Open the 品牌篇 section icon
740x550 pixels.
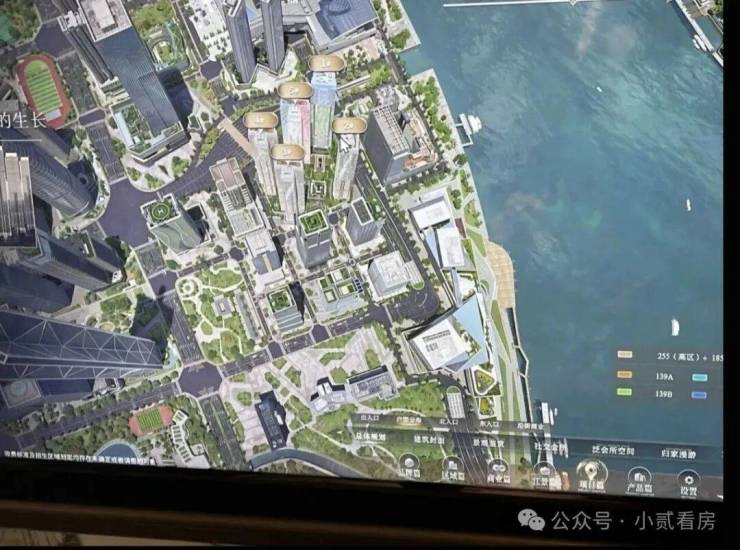coord(409,465)
